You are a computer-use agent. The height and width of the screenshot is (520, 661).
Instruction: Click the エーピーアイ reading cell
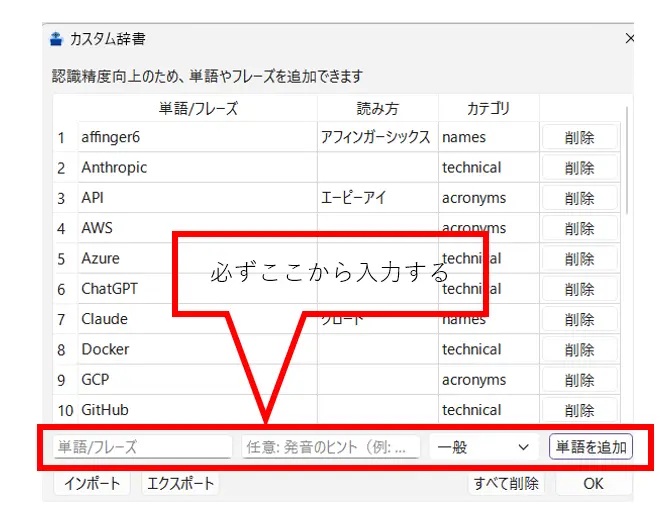pyautogui.click(x=378, y=198)
